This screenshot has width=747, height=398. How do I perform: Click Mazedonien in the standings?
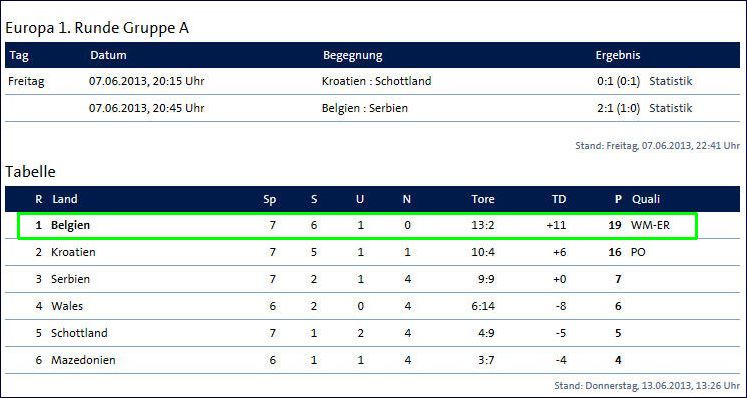pyautogui.click(x=83, y=360)
